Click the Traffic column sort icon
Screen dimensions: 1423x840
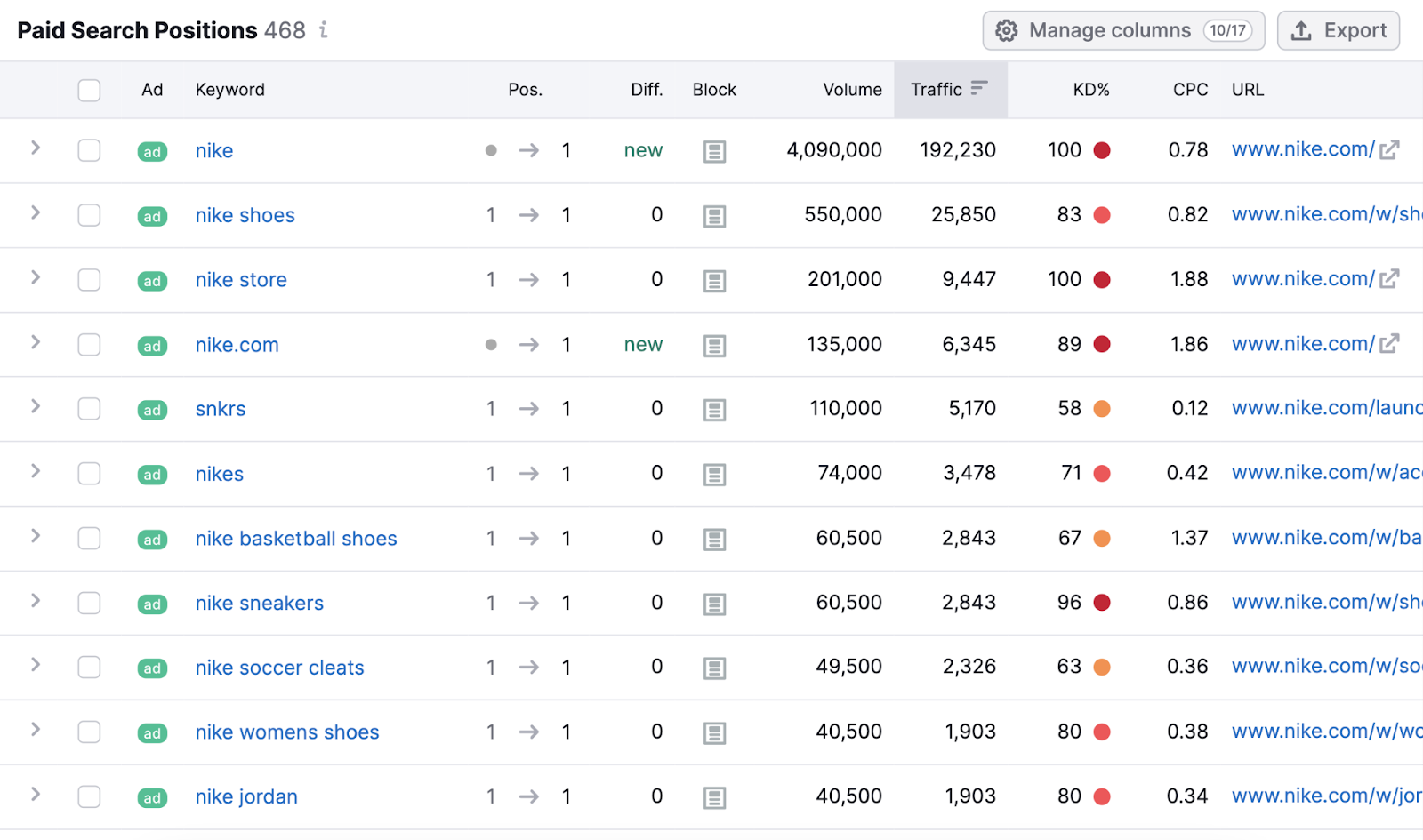(979, 88)
